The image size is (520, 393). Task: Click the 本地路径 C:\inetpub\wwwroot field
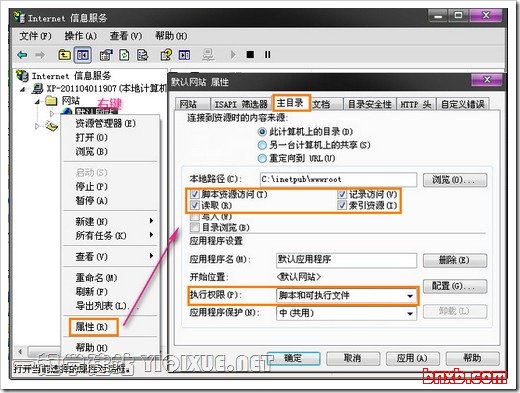click(x=338, y=179)
